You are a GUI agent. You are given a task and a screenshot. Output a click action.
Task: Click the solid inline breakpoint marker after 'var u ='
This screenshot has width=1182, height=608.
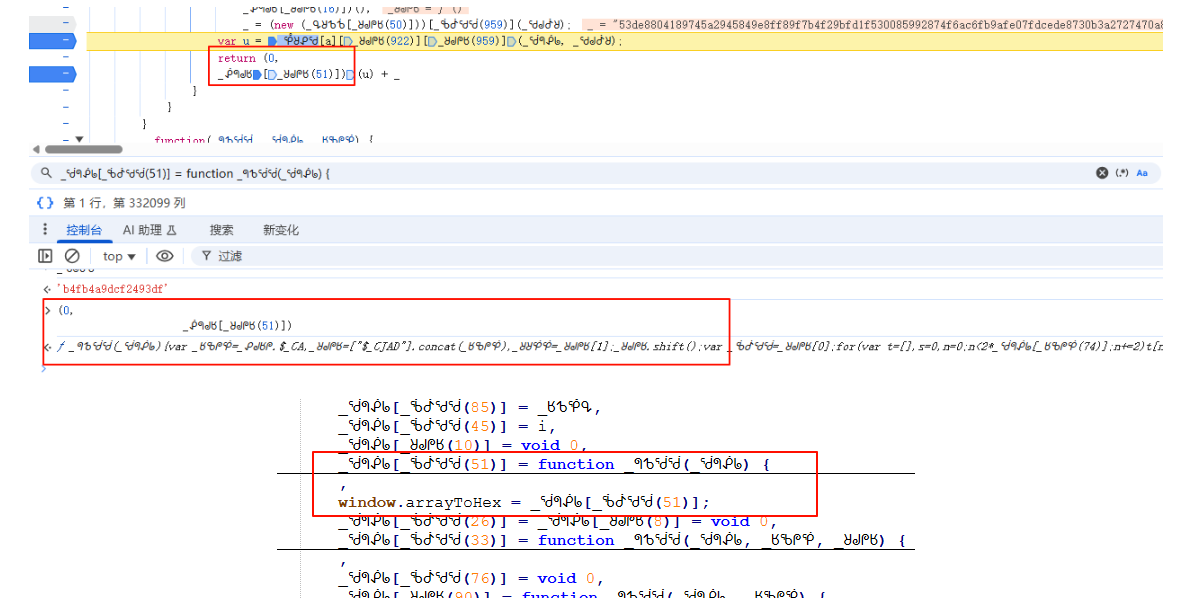(x=272, y=41)
